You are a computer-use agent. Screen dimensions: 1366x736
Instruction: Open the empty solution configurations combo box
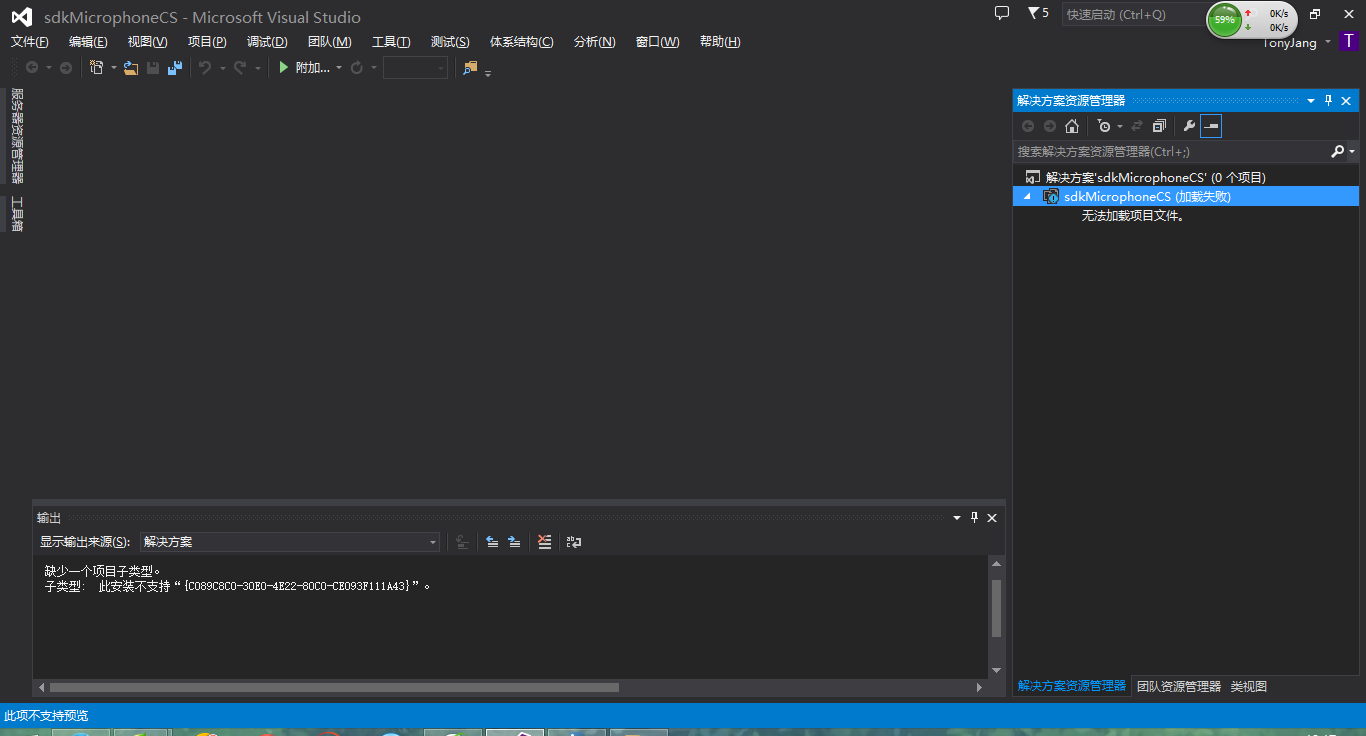point(415,68)
